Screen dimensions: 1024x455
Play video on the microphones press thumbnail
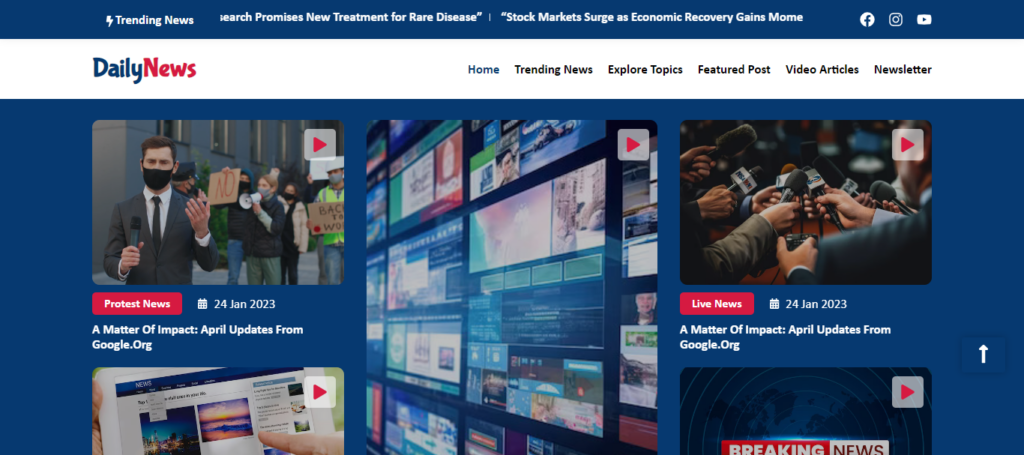[x=907, y=145]
